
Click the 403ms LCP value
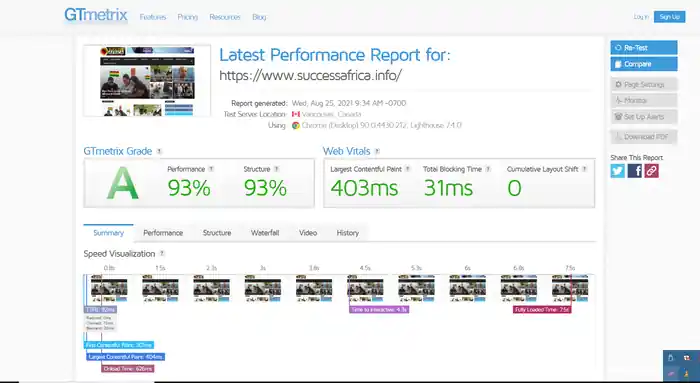pos(364,187)
